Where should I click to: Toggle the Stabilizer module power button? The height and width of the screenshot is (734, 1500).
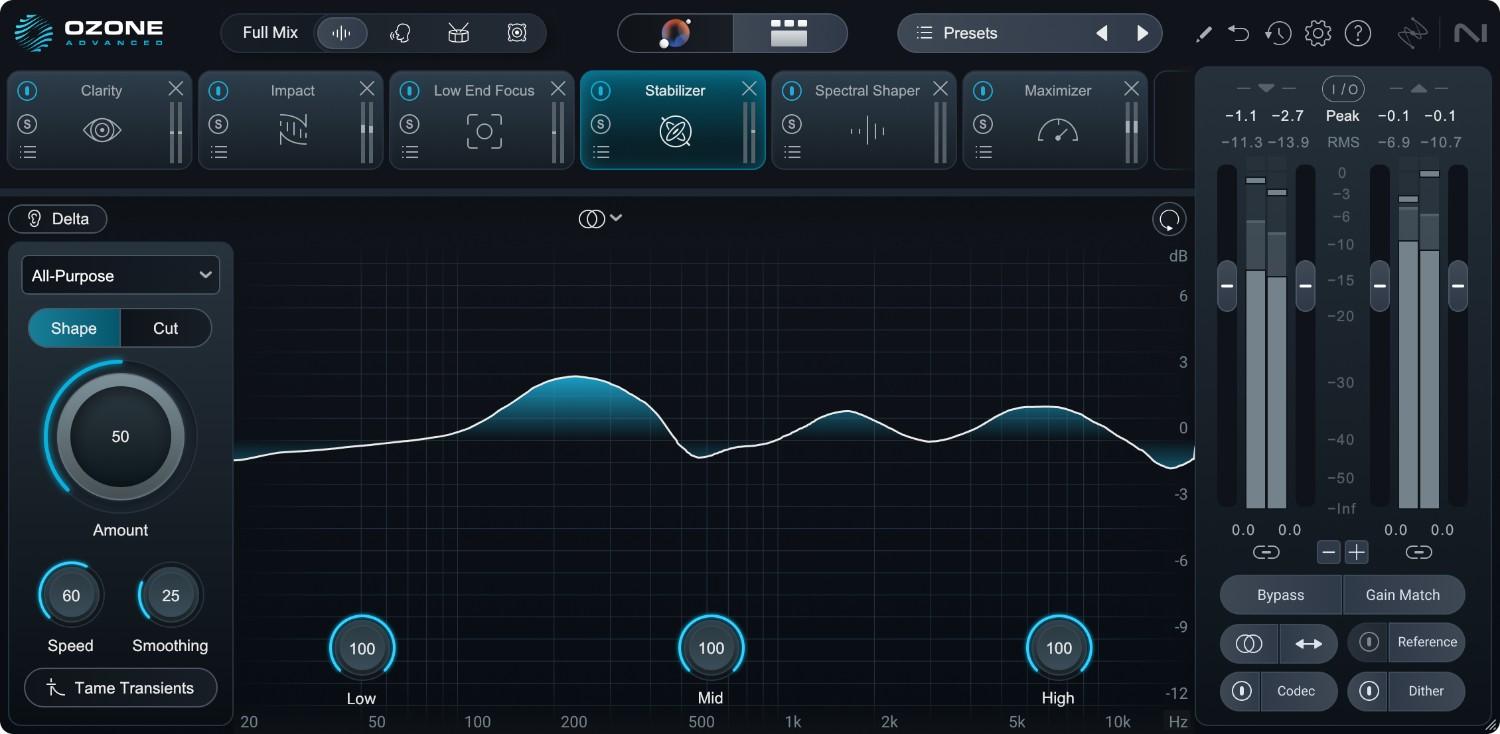tap(600, 91)
